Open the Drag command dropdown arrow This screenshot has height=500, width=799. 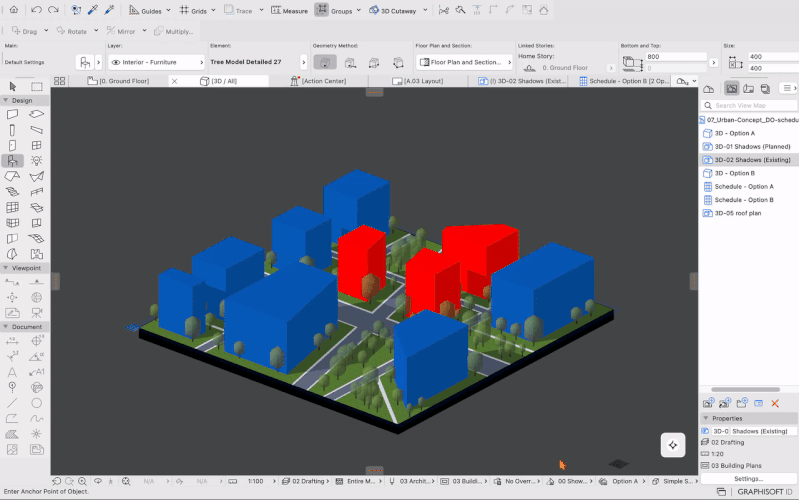[46, 31]
